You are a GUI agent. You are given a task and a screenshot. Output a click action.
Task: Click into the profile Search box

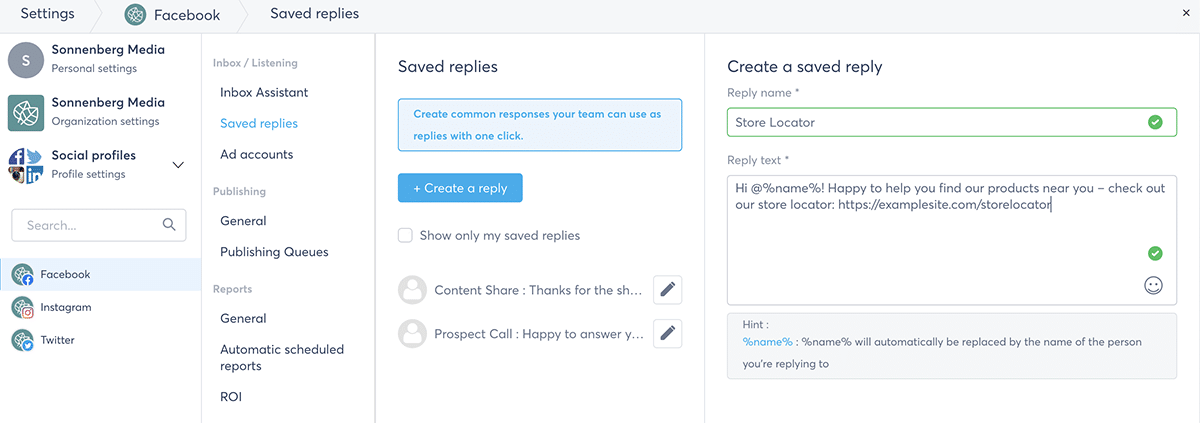[x=98, y=225]
